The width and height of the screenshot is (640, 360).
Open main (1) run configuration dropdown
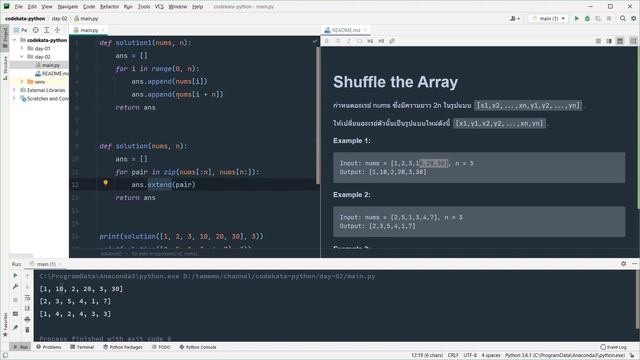click(x=549, y=18)
